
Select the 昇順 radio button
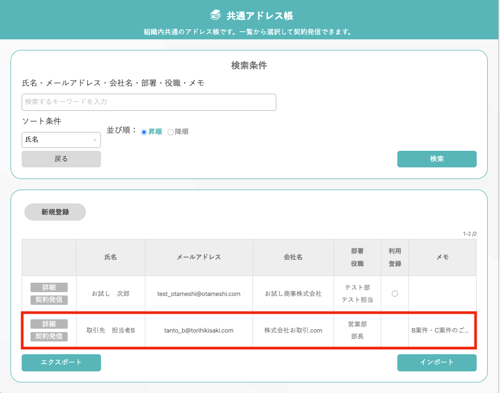(x=144, y=132)
